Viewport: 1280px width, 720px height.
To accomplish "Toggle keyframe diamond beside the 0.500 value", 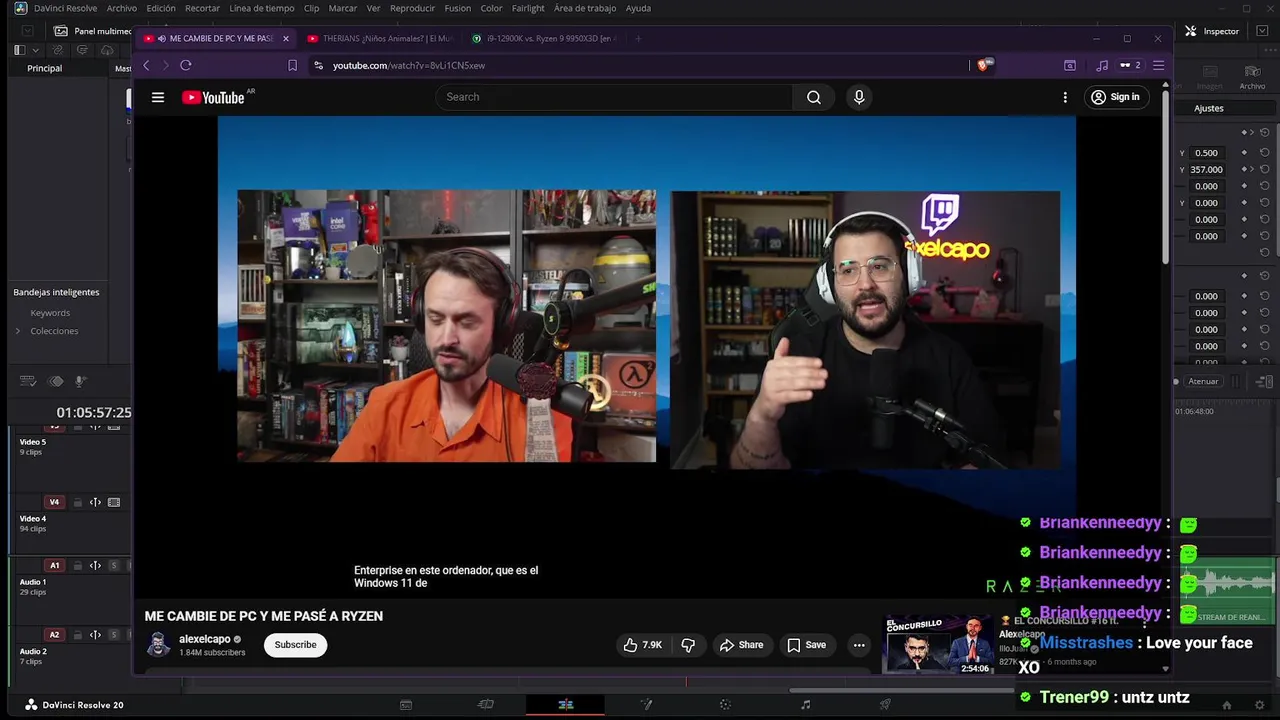I will coord(1244,153).
